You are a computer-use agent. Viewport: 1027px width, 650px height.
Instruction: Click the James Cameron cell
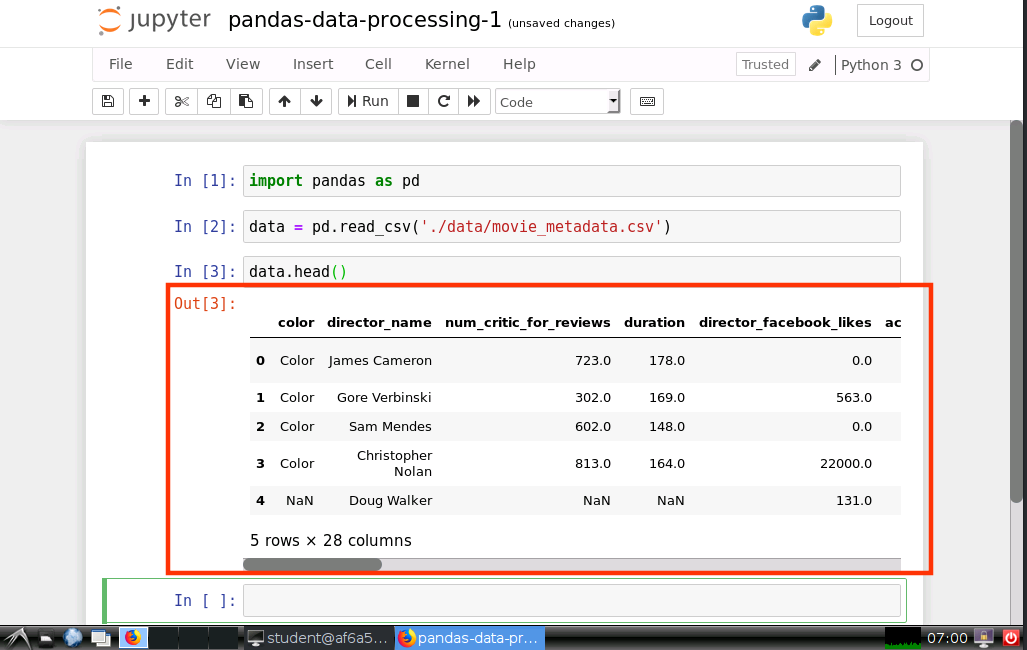pyautogui.click(x=380, y=360)
